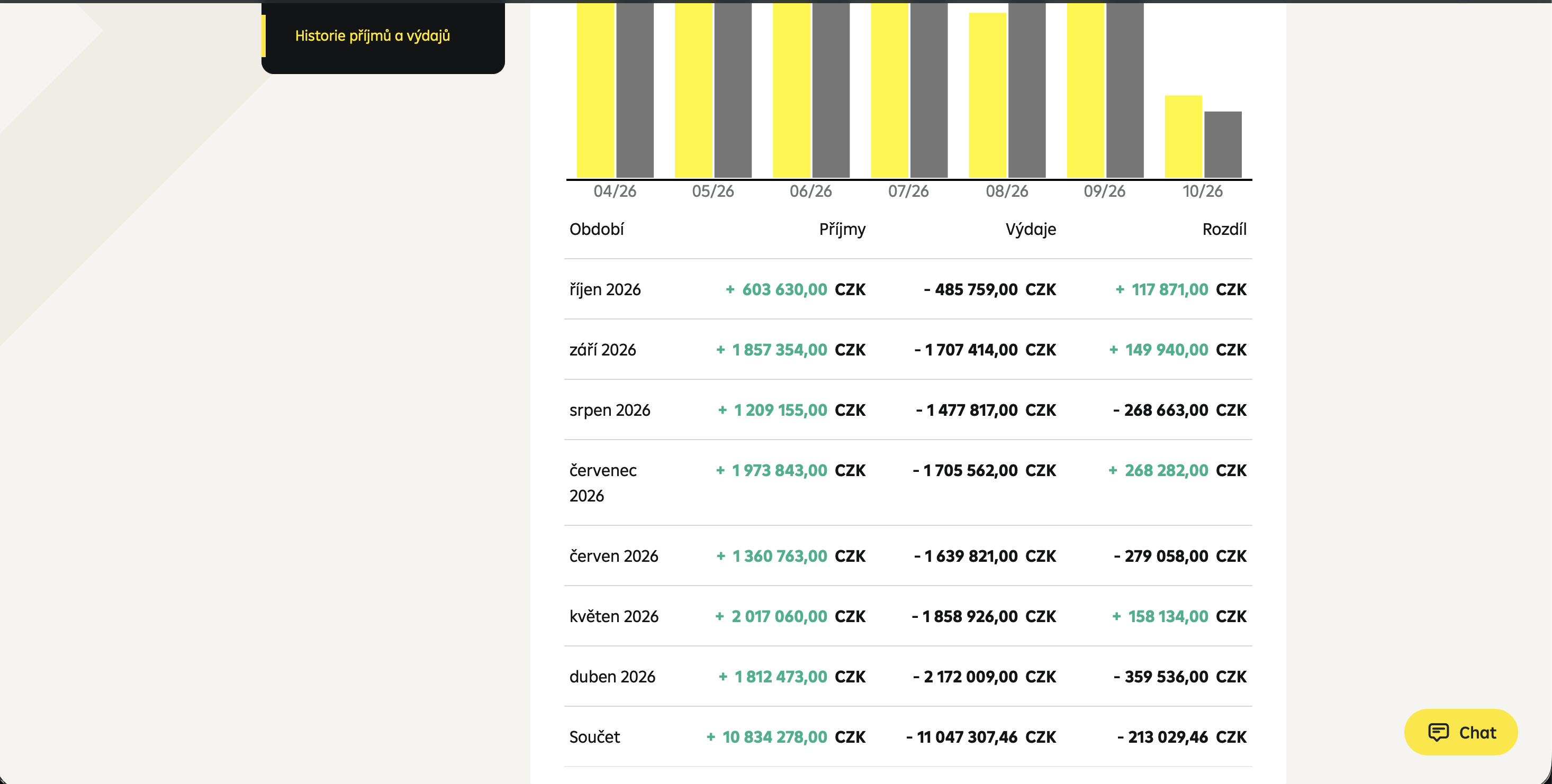Click the gray expenses bar for 04/26
Viewport: 1552px width, 784px height.
tap(635, 90)
